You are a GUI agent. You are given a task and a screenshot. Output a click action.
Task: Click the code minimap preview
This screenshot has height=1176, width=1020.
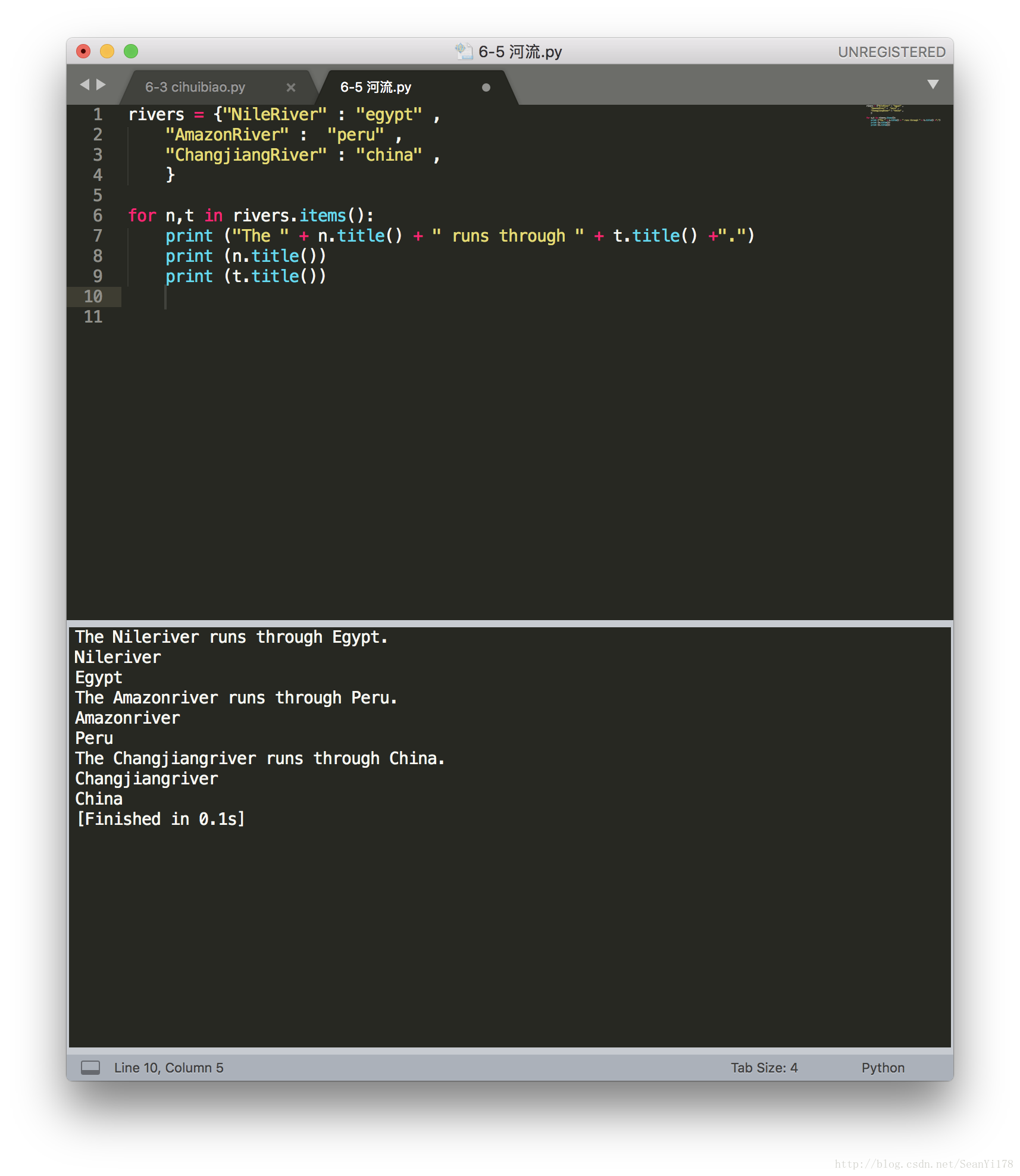click(903, 115)
